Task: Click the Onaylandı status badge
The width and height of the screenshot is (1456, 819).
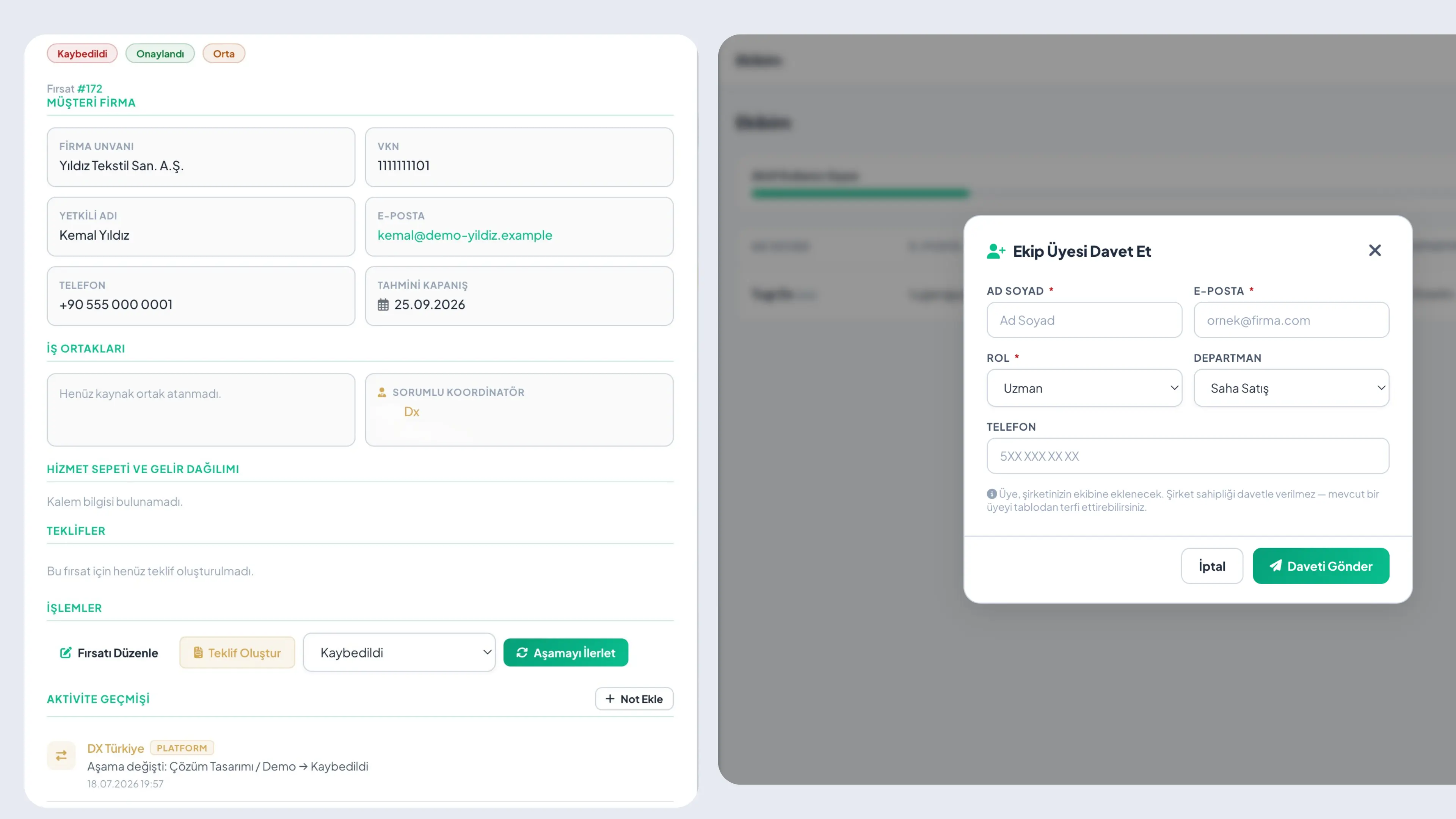Action: coord(160,54)
